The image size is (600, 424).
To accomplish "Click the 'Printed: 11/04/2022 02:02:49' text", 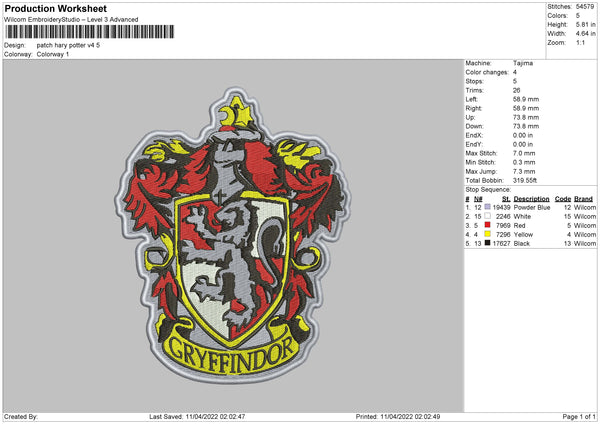I will coord(398,416).
